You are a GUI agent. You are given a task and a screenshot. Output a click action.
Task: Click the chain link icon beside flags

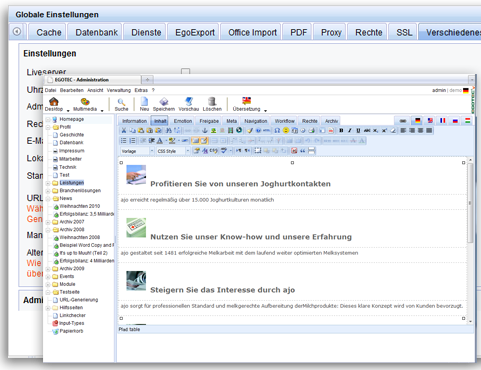click(403, 121)
